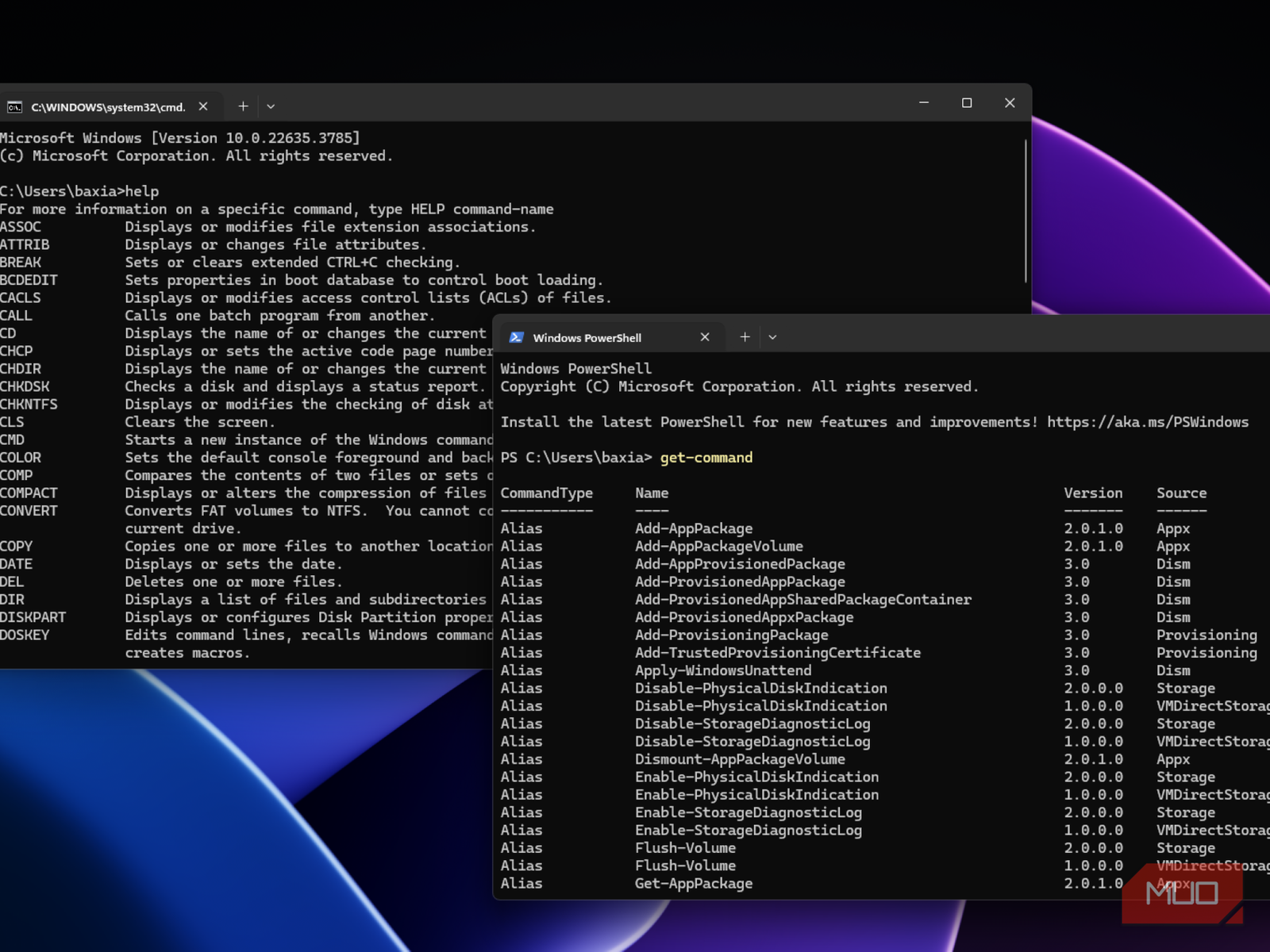Open a new tab in PowerShell window
This screenshot has width=1270, height=952.
(x=745, y=337)
